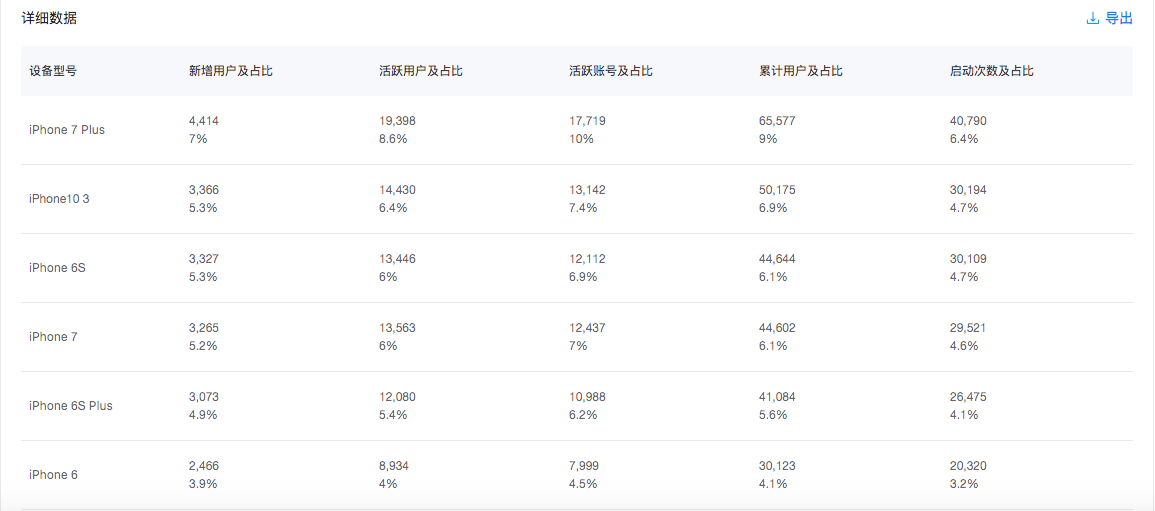1155x511 pixels.
Task: Click new users value 3,073
Action: coord(204,397)
